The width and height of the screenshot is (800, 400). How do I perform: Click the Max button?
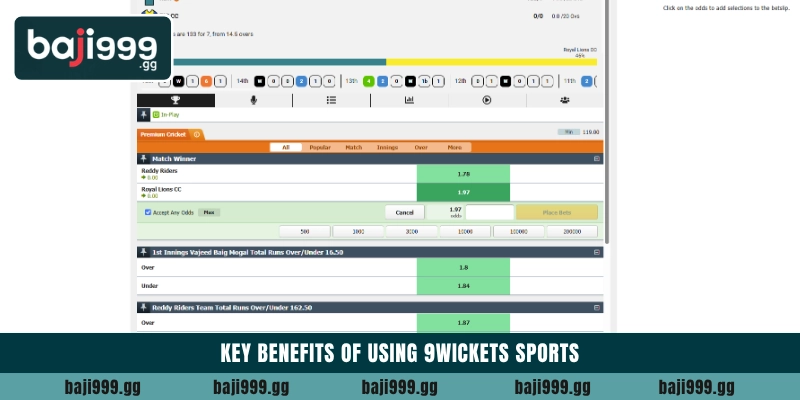209,212
